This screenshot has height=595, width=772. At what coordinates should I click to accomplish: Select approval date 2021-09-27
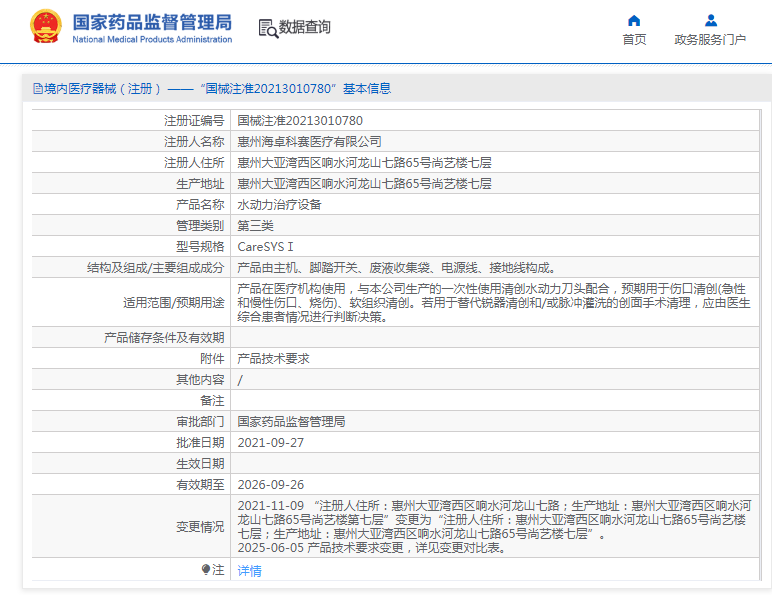pyautogui.click(x=270, y=443)
